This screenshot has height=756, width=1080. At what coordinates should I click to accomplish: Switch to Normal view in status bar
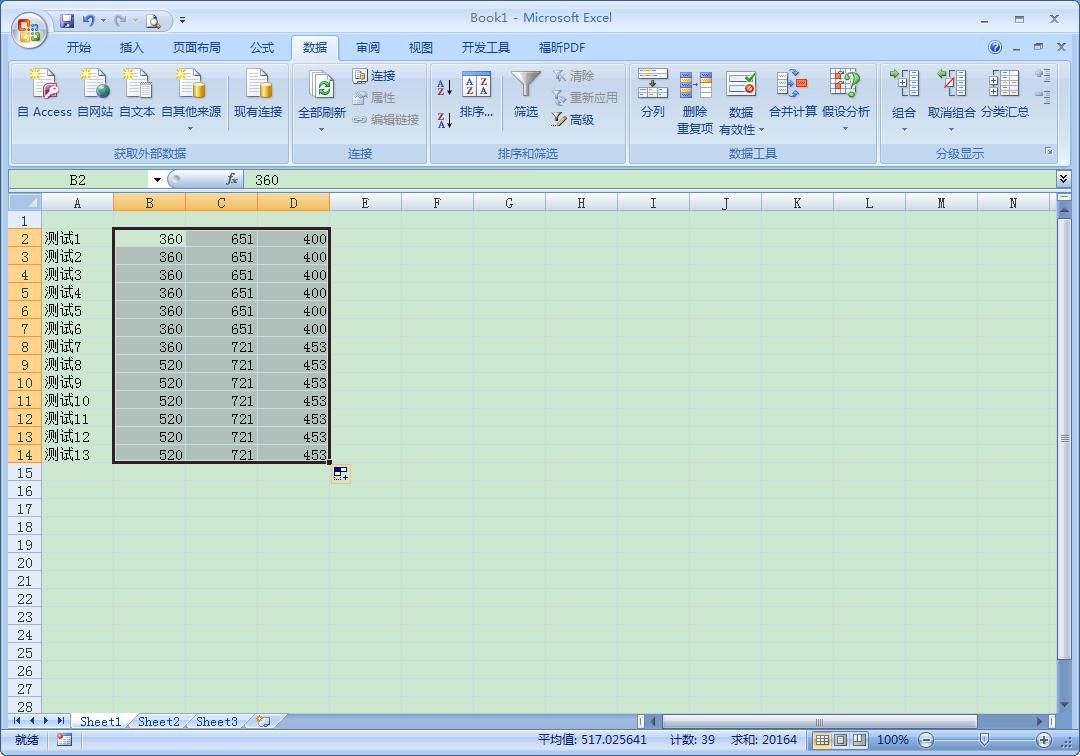click(822, 740)
